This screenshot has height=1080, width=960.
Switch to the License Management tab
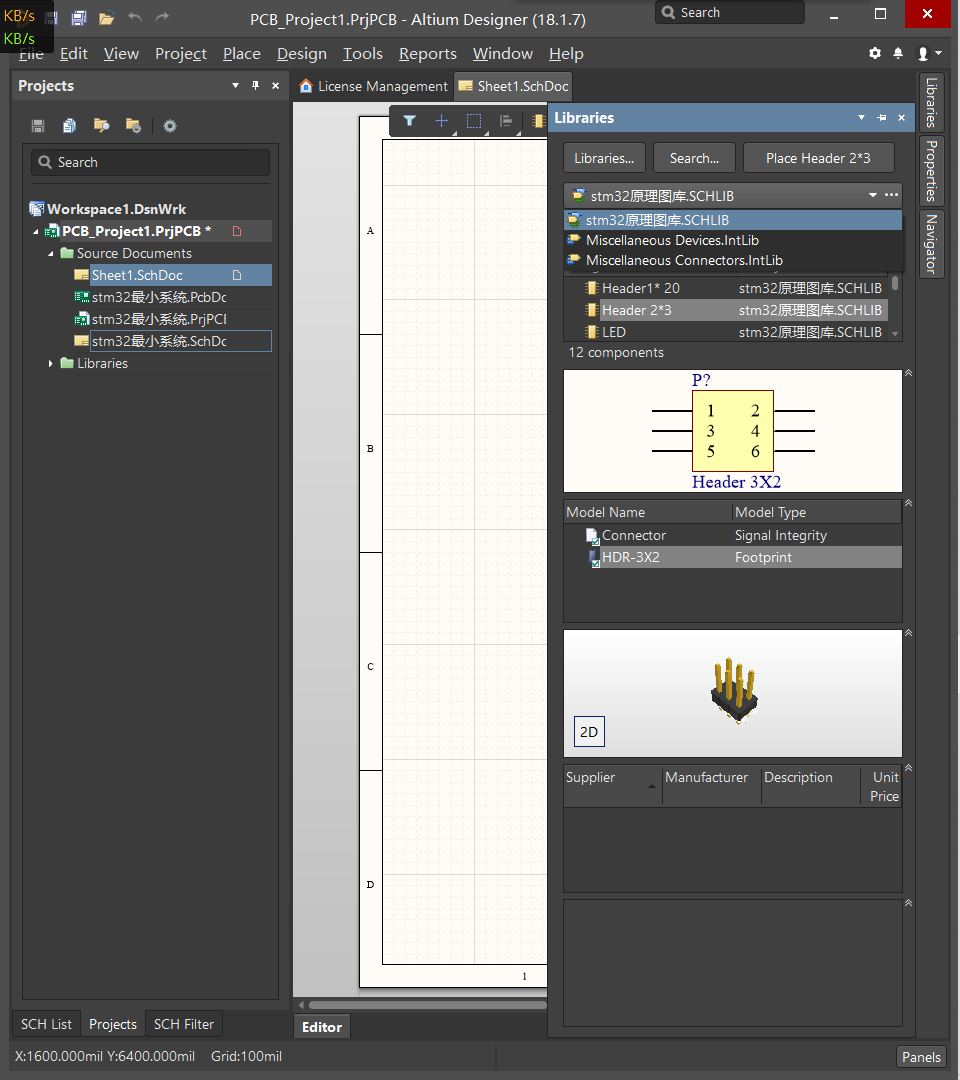tap(374, 86)
